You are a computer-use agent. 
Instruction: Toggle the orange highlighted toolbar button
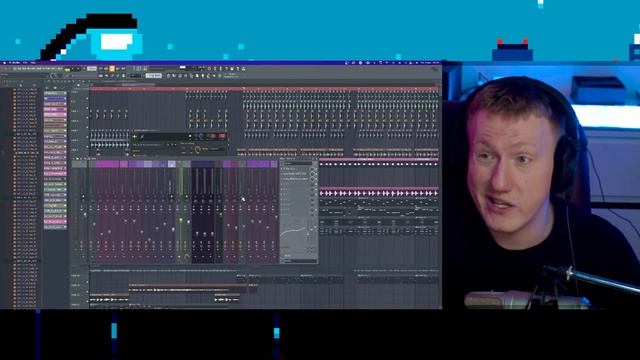112,69
